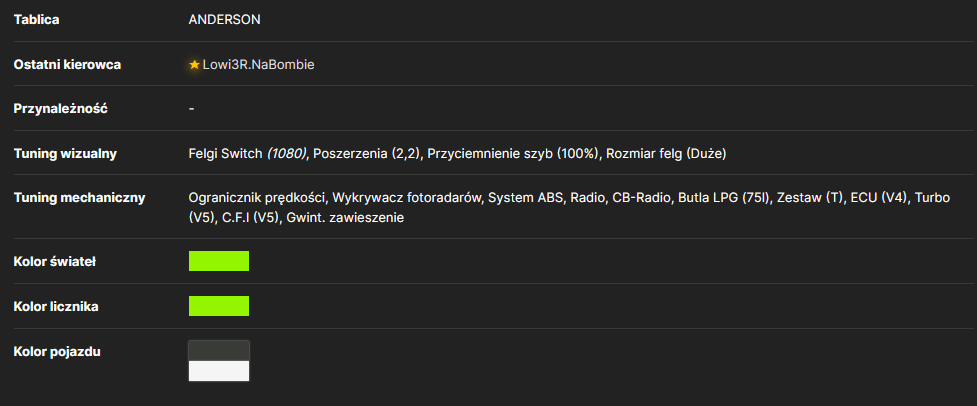The width and height of the screenshot is (977, 406).
Task: Click the Gwint. zawieszenie entry
Action: click(x=346, y=219)
